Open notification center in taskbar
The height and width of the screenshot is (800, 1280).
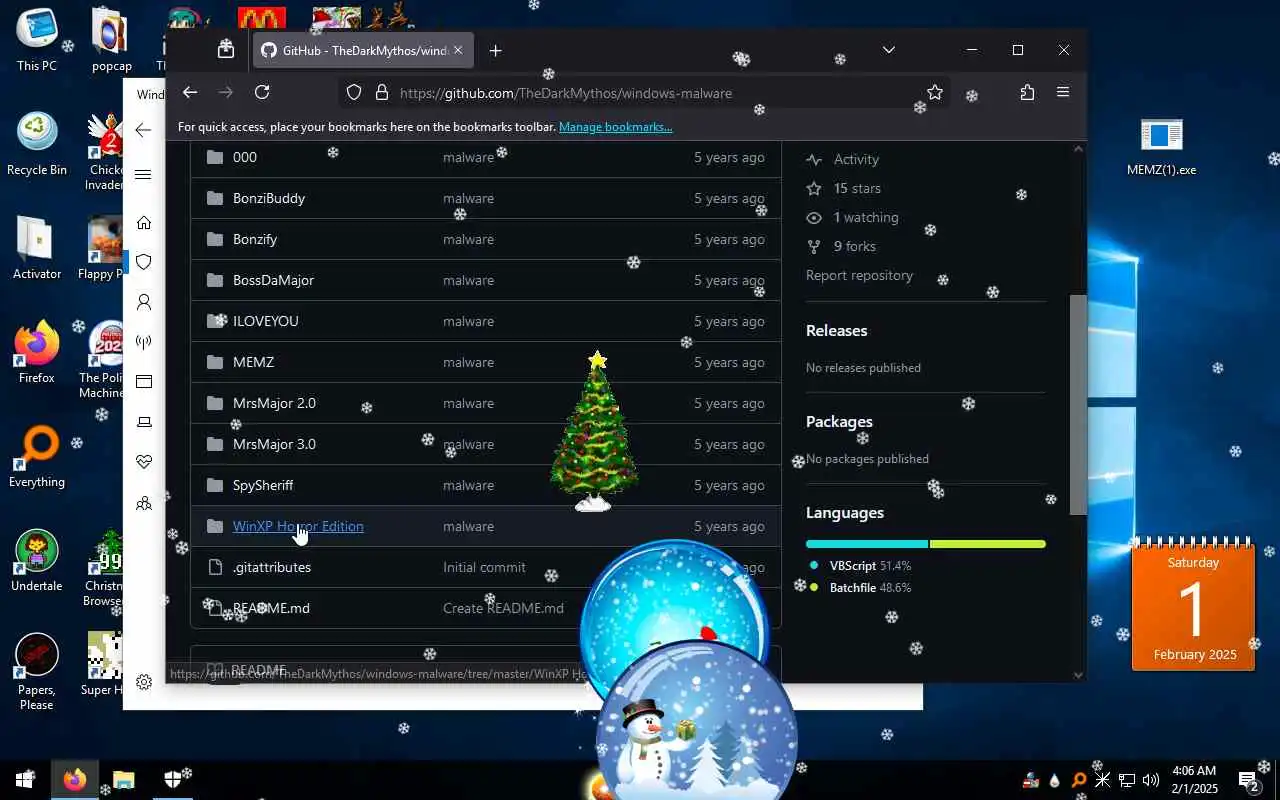click(1249, 780)
